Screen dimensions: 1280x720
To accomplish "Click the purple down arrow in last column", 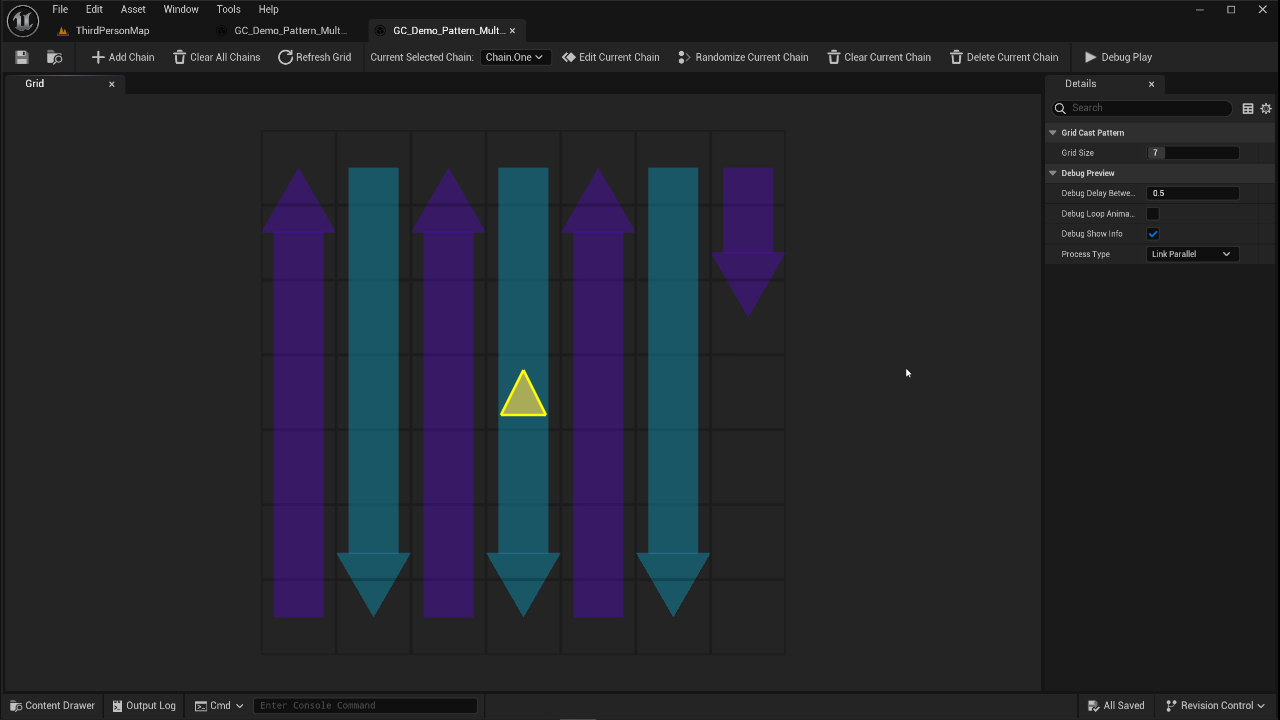I will point(748,242).
